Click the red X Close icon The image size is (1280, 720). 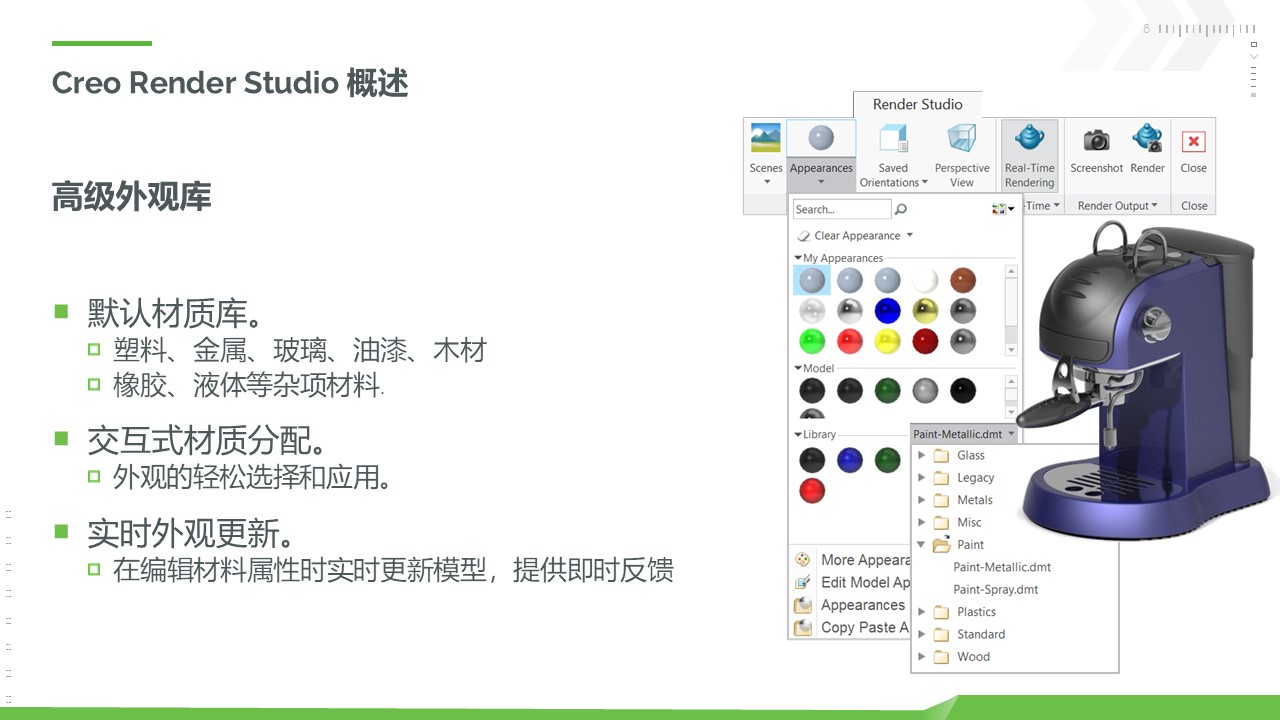(1194, 141)
